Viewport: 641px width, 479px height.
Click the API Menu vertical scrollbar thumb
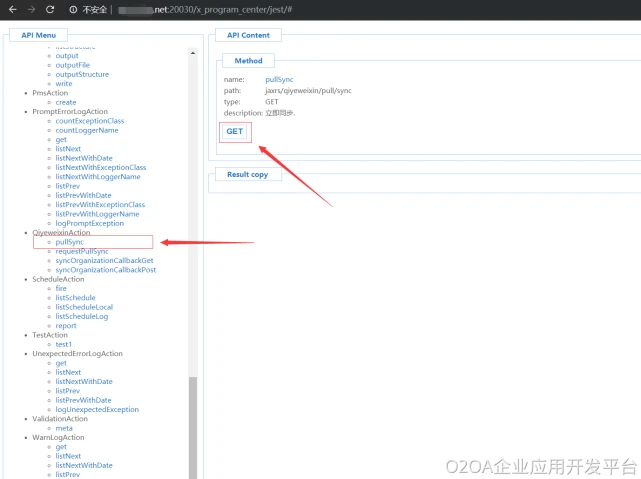tap(193, 427)
